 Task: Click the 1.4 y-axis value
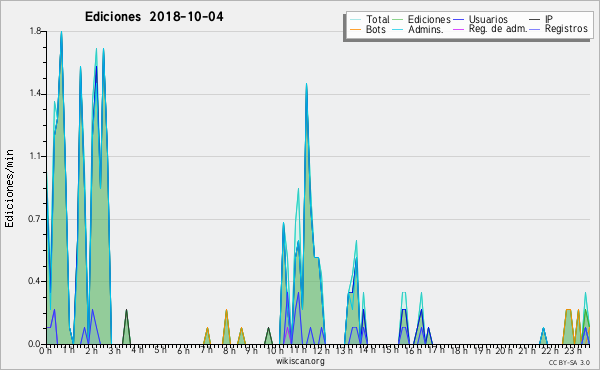(35, 94)
